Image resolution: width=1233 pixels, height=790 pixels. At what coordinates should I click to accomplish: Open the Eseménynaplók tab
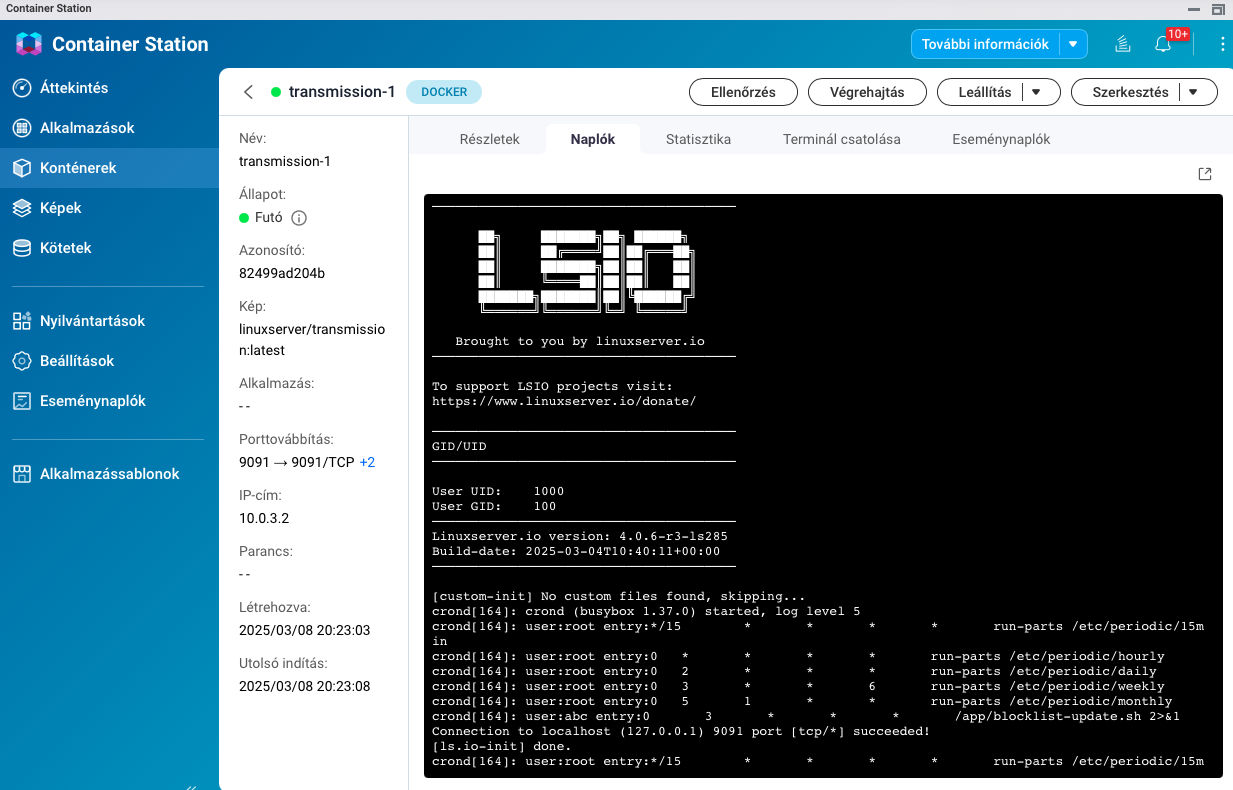coord(1001,139)
